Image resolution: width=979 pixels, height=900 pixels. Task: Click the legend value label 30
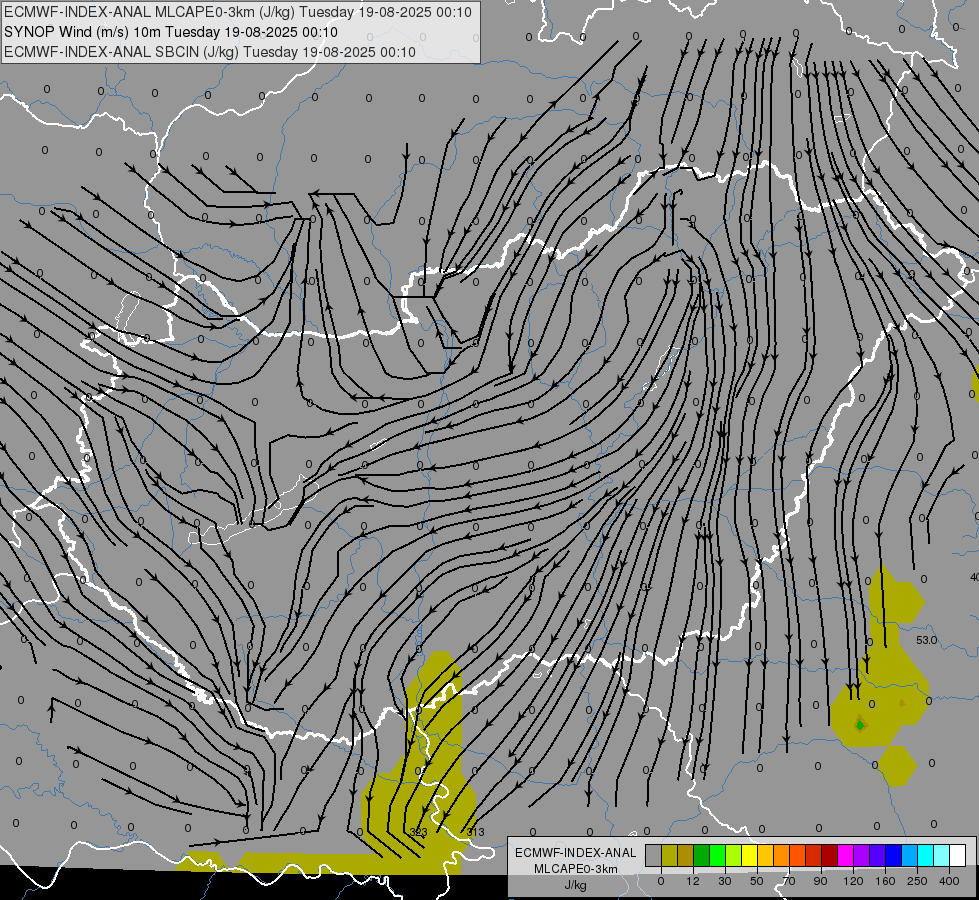coord(725,881)
